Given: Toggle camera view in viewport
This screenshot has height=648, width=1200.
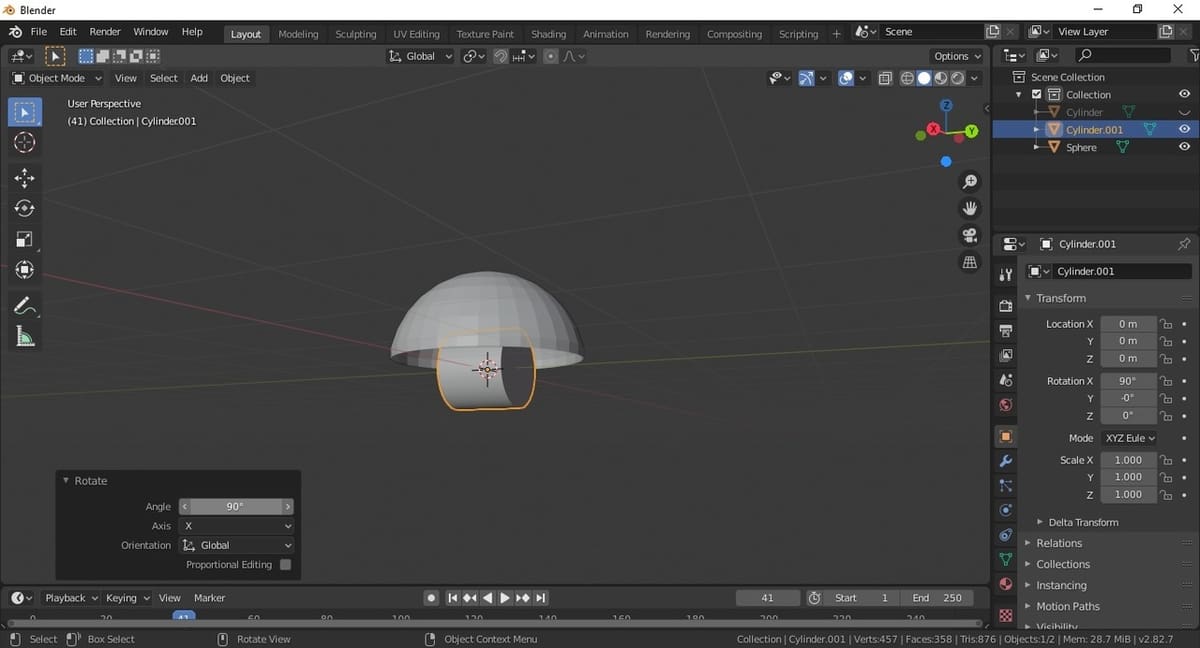Looking at the screenshot, I should pyautogui.click(x=969, y=235).
